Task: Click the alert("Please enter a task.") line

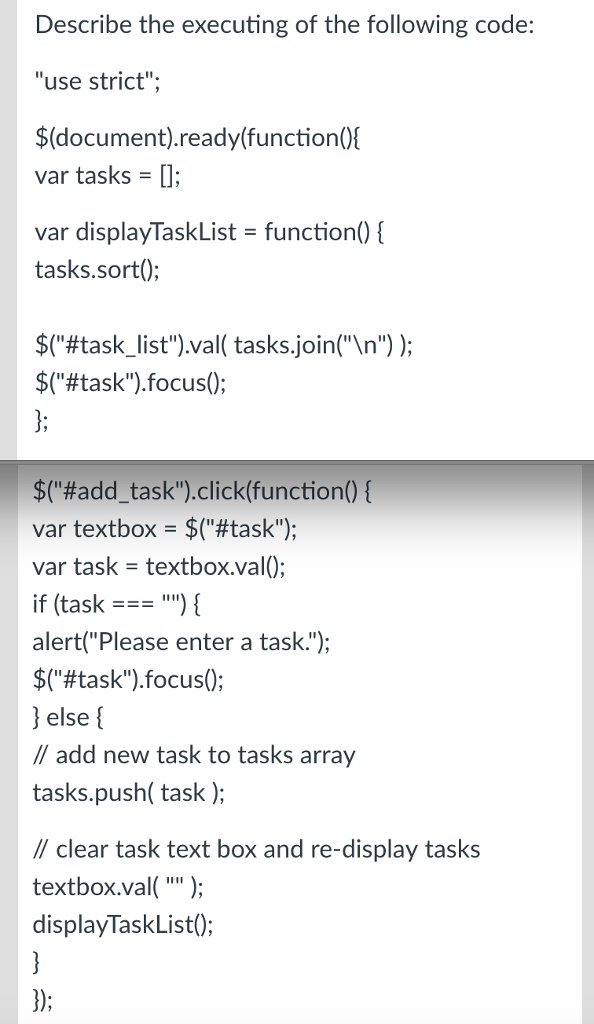Action: coord(181,642)
